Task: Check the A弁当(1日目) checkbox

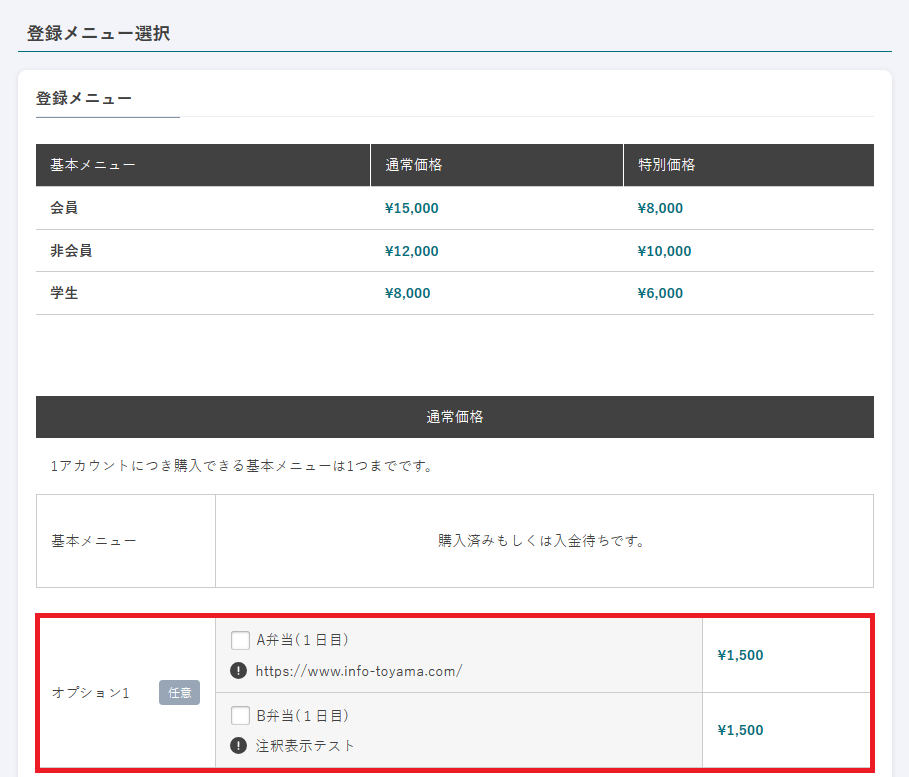Action: point(240,640)
